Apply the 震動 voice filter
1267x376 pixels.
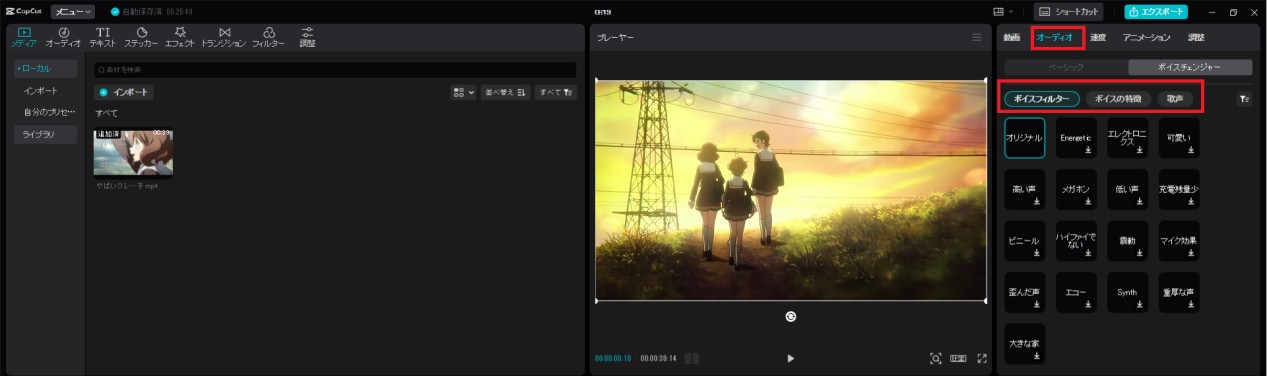tap(1127, 241)
